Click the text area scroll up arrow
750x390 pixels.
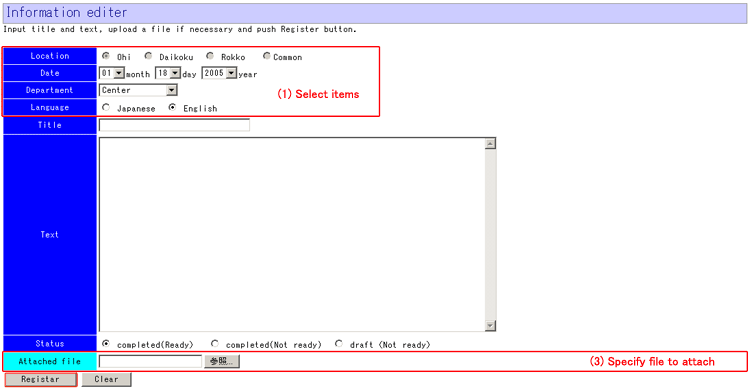(490, 144)
